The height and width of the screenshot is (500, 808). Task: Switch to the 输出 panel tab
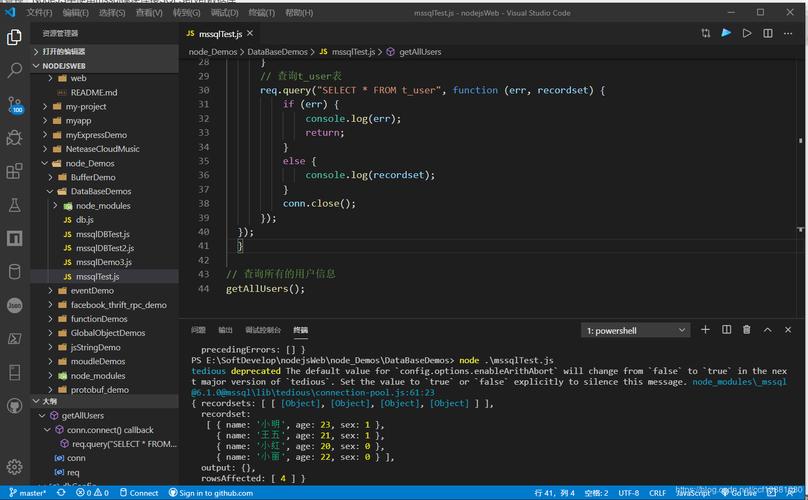click(225, 330)
